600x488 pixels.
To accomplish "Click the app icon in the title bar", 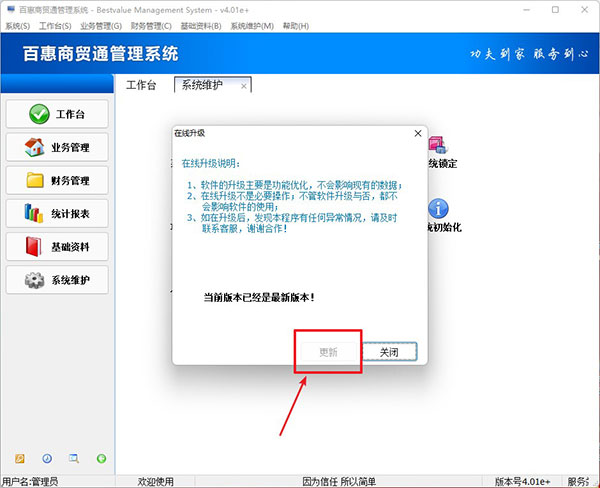I will click(11, 9).
